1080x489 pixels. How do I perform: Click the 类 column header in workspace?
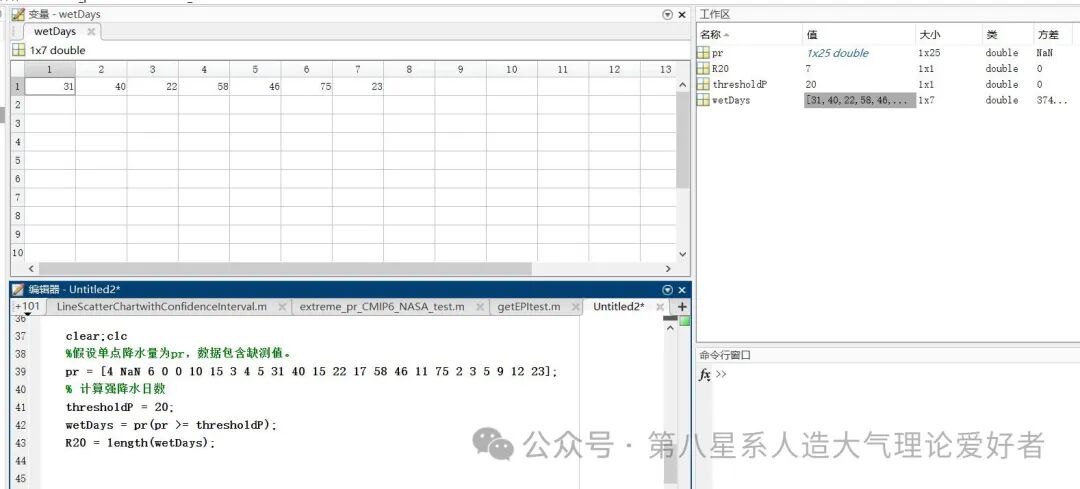(1008, 34)
